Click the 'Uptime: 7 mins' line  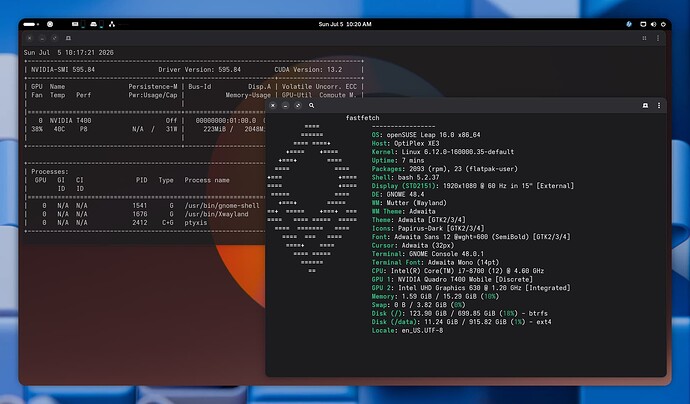click(398, 161)
